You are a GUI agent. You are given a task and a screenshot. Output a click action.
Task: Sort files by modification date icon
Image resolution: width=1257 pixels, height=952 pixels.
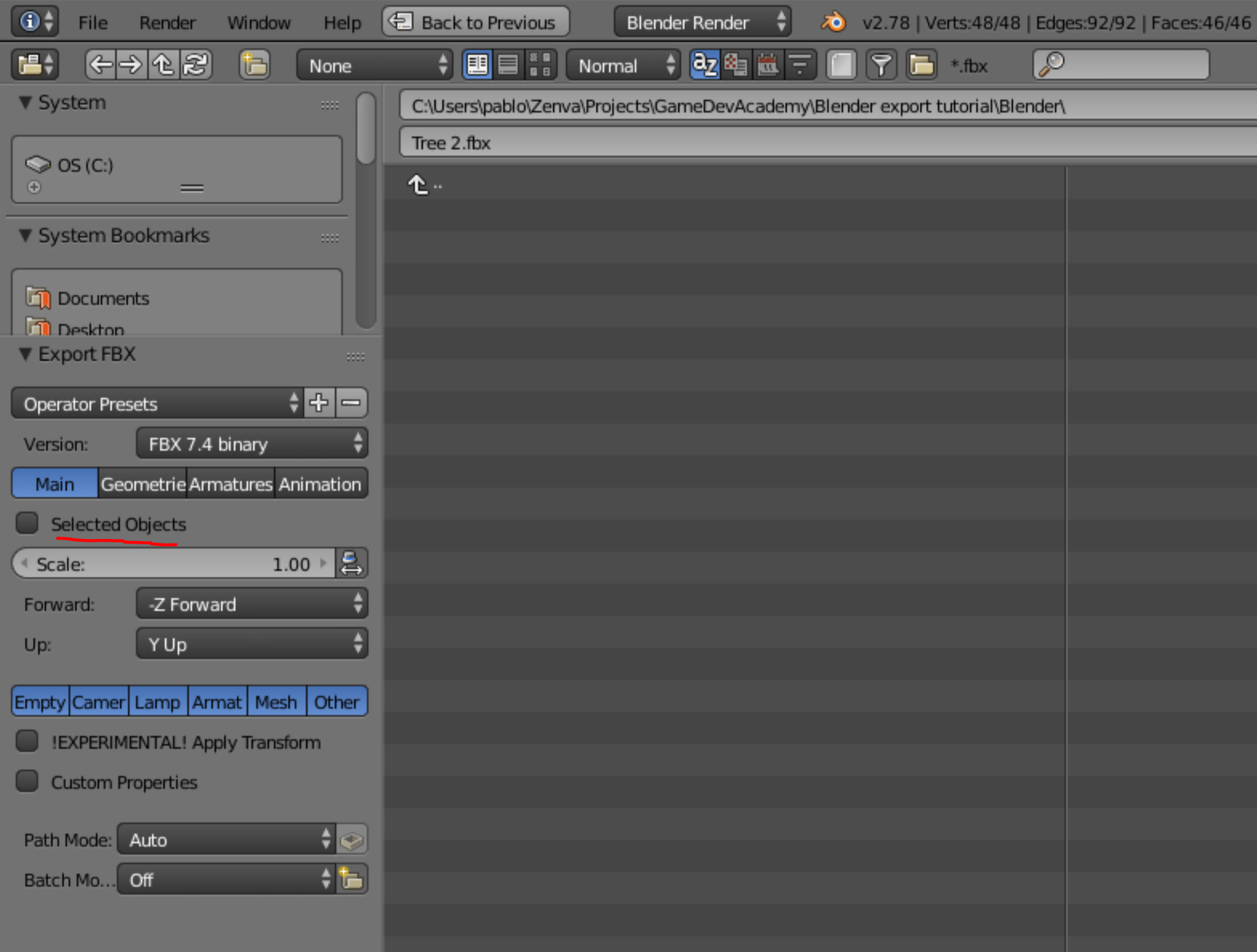coord(767,64)
